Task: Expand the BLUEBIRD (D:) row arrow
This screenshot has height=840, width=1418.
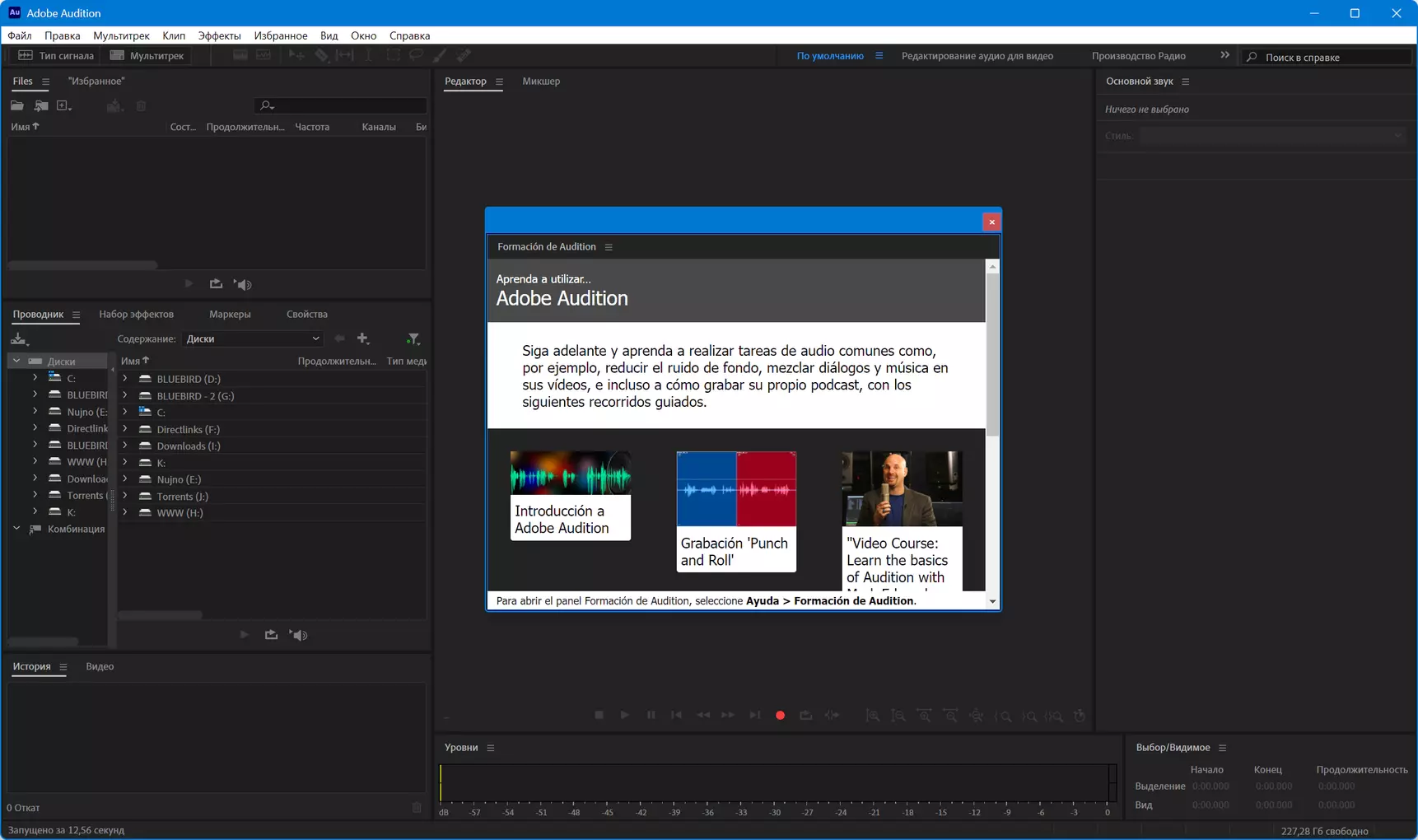Action: point(125,379)
